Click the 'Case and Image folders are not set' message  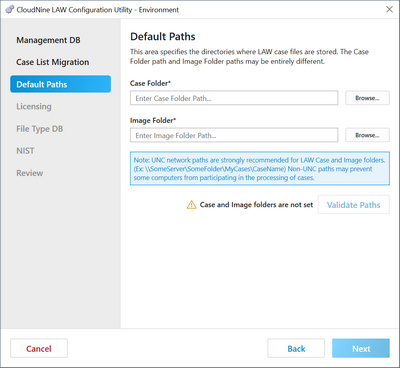pyautogui.click(x=256, y=205)
